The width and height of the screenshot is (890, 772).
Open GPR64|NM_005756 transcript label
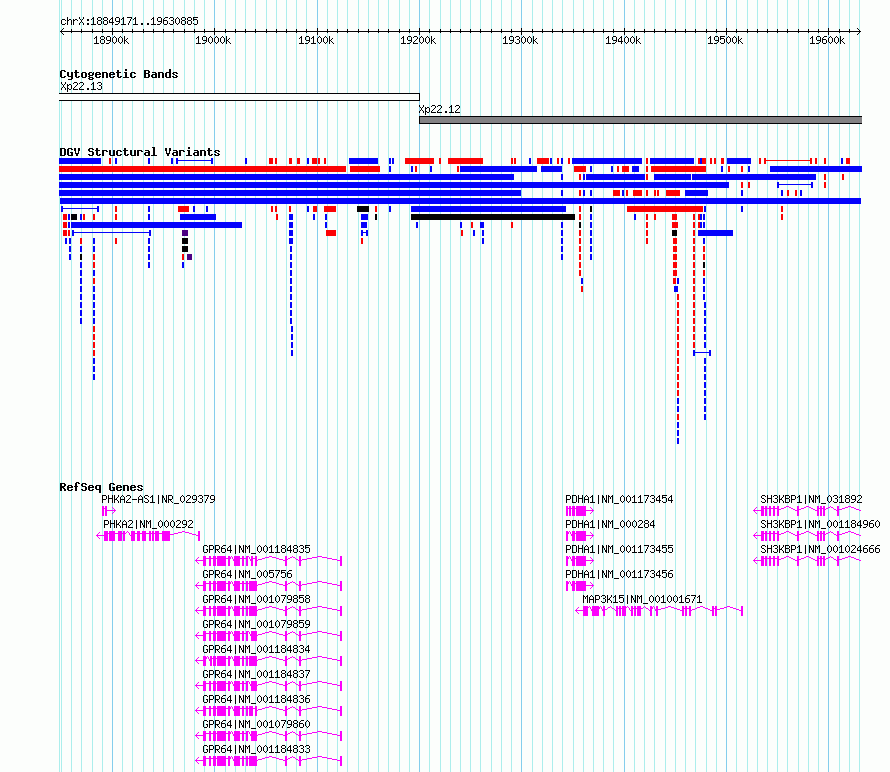[247, 574]
